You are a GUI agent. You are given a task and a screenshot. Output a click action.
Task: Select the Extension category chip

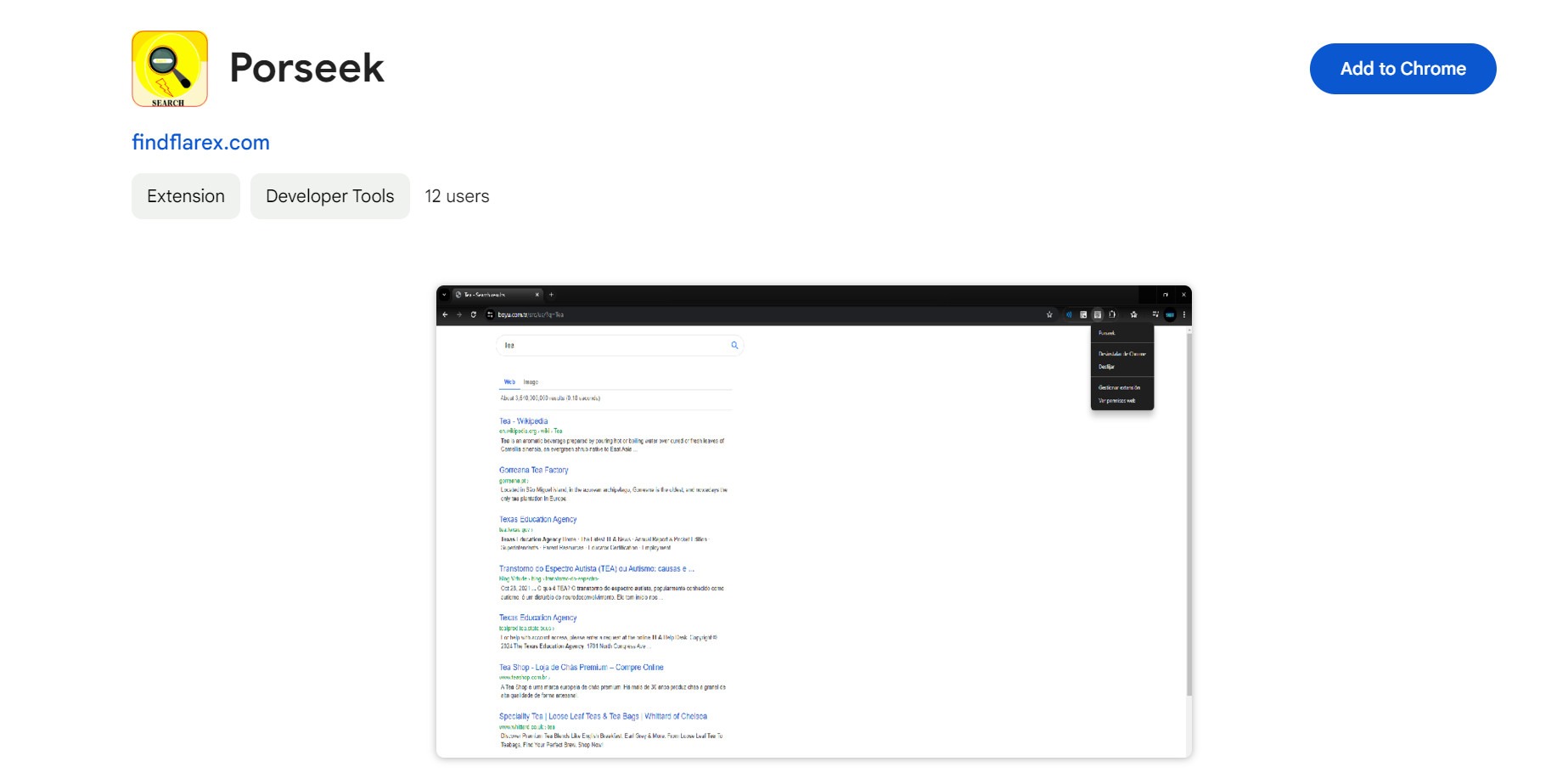[x=186, y=196]
